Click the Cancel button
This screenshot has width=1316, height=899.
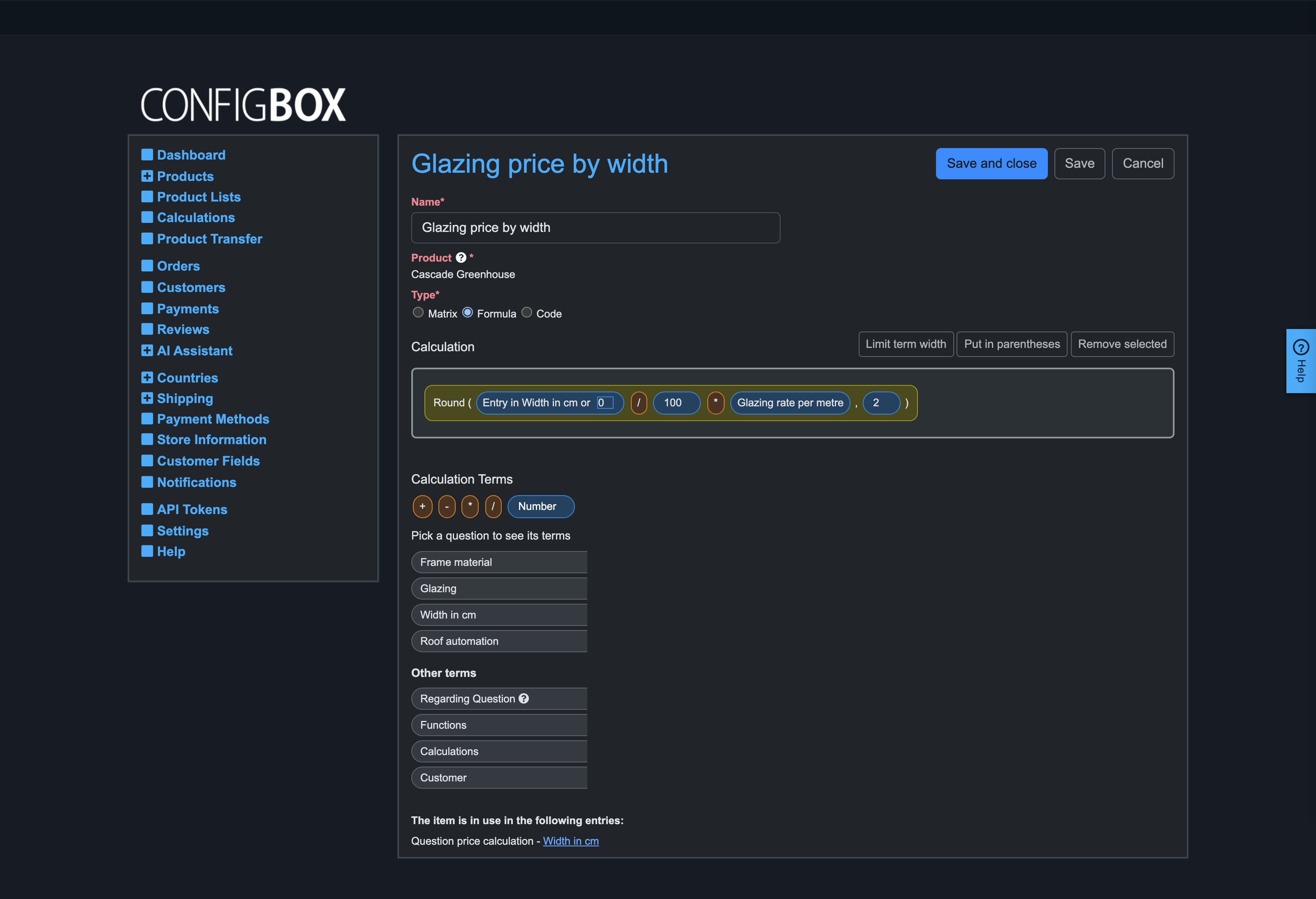click(x=1143, y=164)
